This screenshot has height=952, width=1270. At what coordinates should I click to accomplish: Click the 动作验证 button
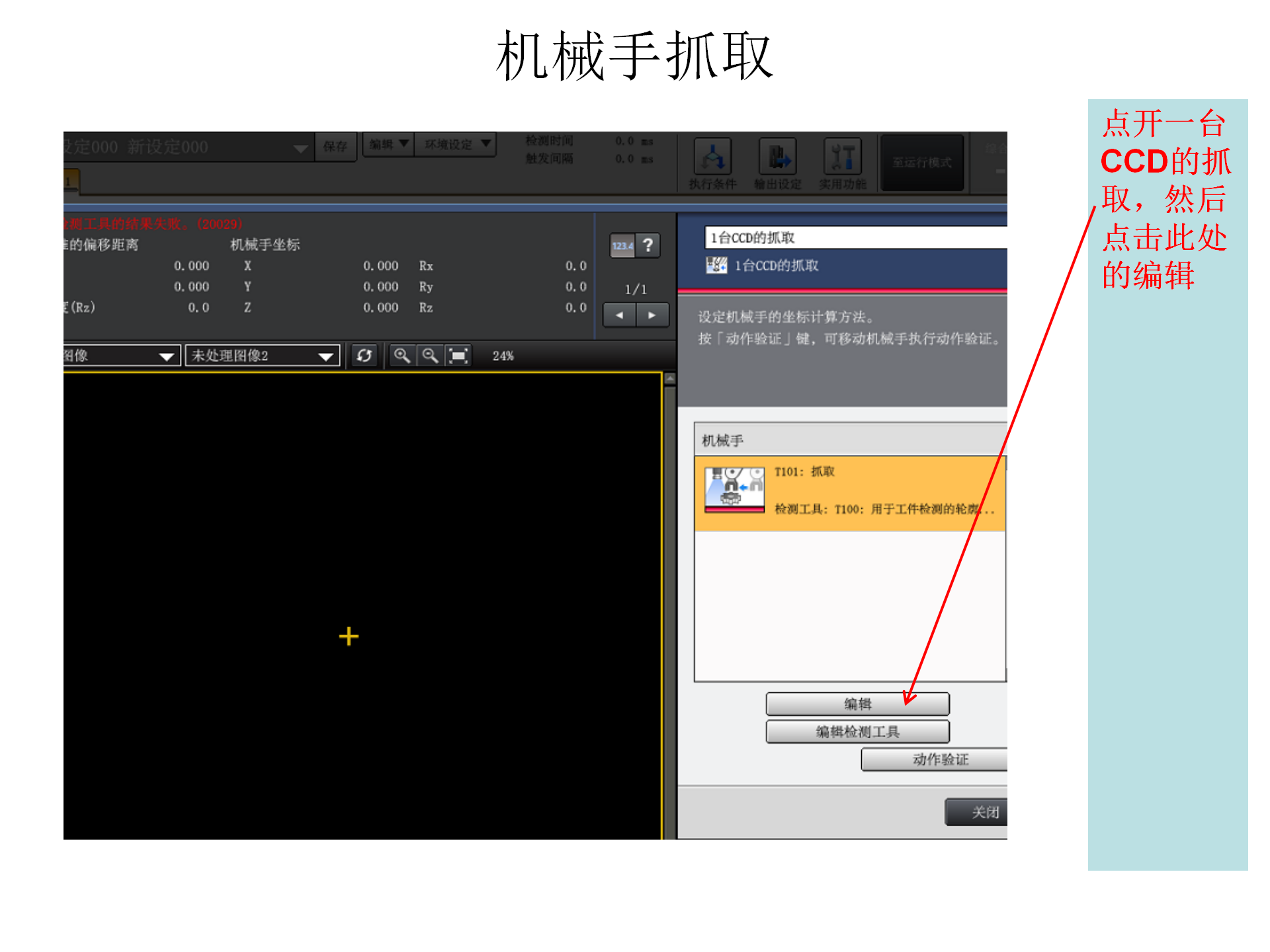point(934,760)
